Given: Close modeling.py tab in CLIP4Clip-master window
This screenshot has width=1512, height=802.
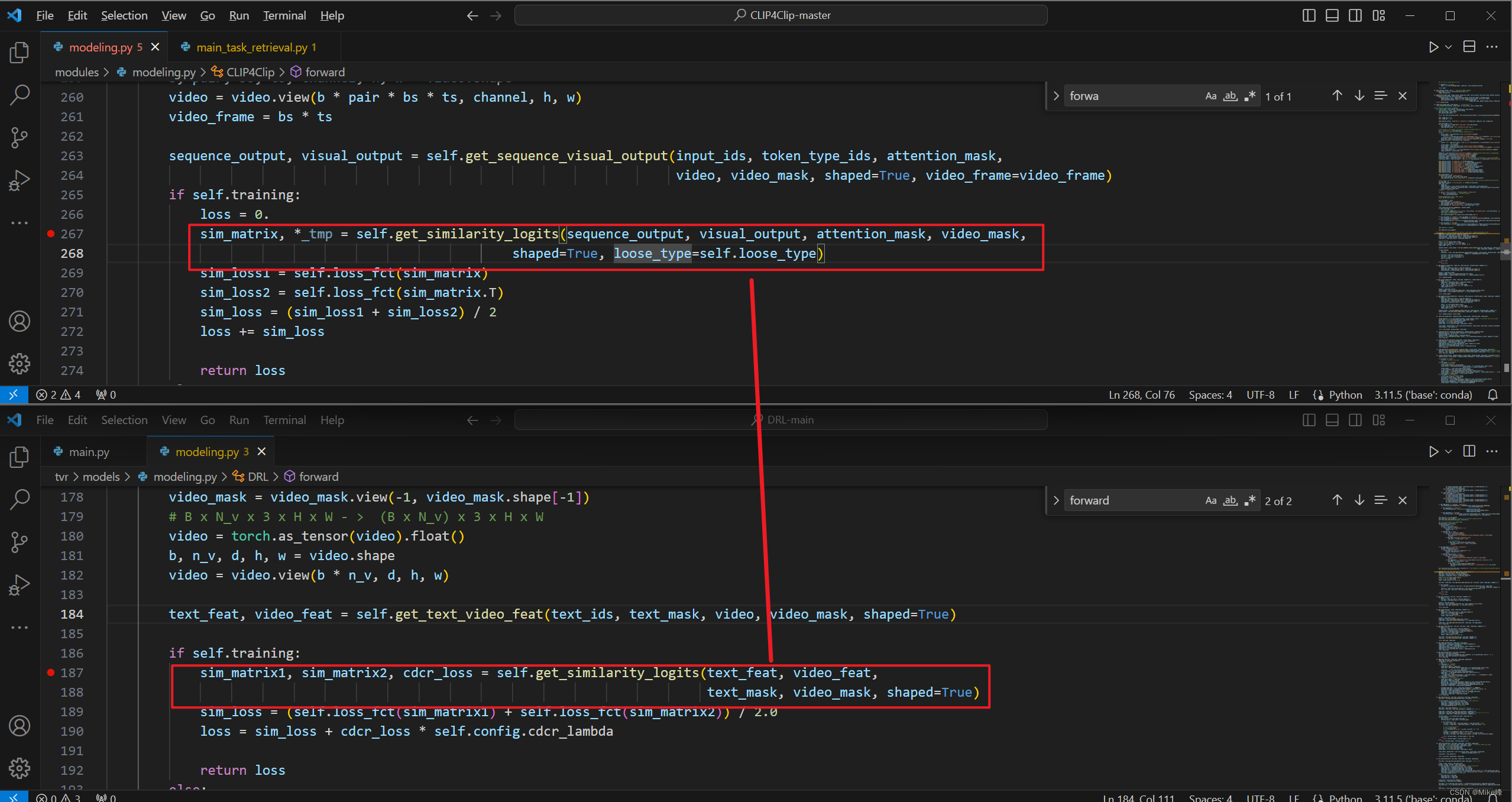Looking at the screenshot, I should point(155,47).
